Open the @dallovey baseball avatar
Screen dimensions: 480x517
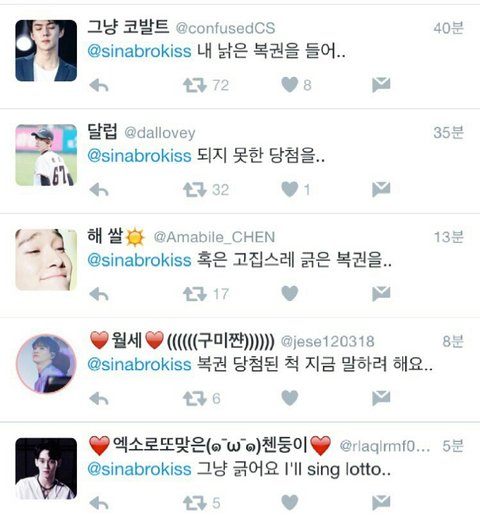pos(46,155)
